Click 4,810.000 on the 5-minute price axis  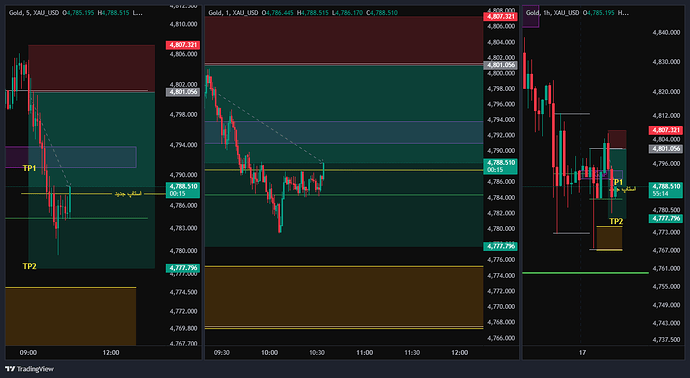[183, 24]
